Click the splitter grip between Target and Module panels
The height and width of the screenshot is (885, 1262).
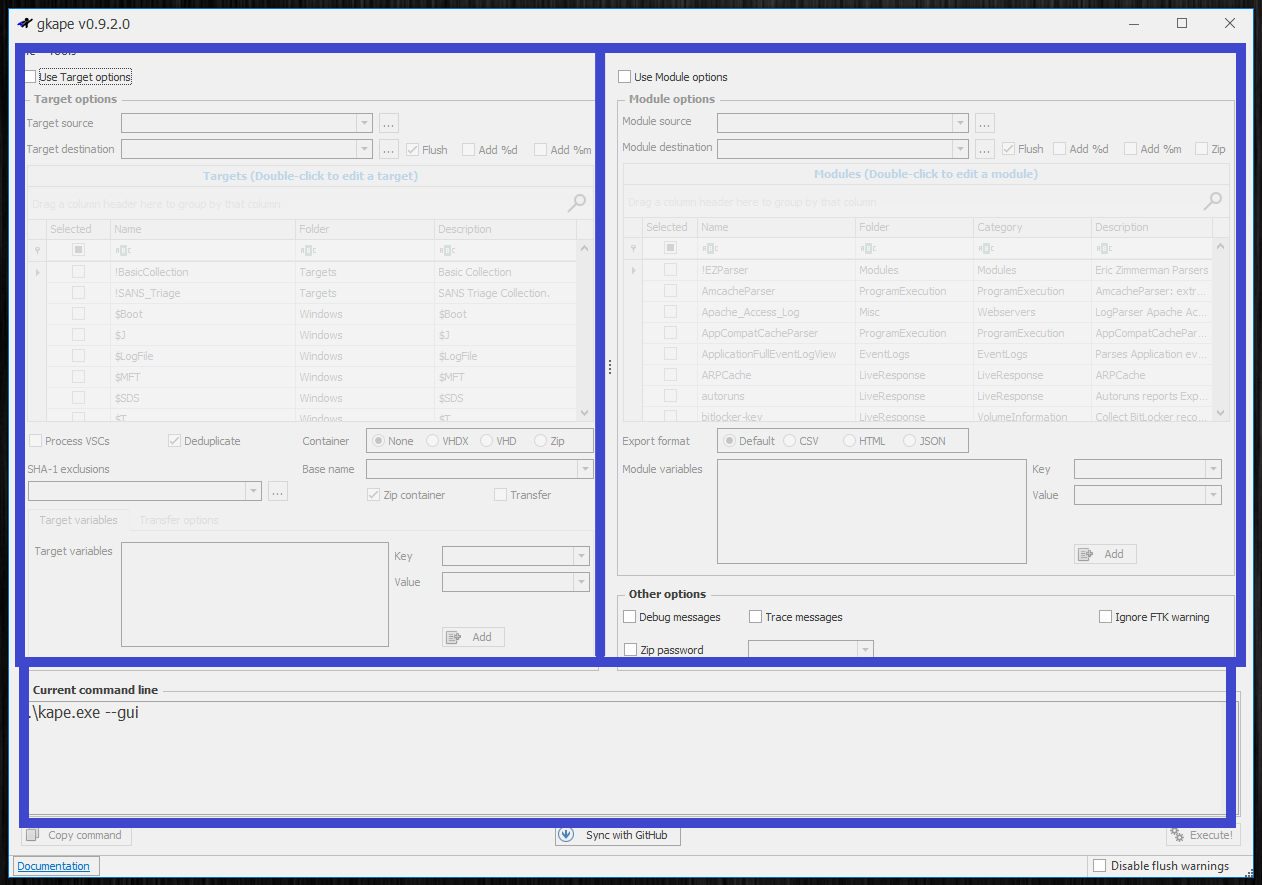610,367
